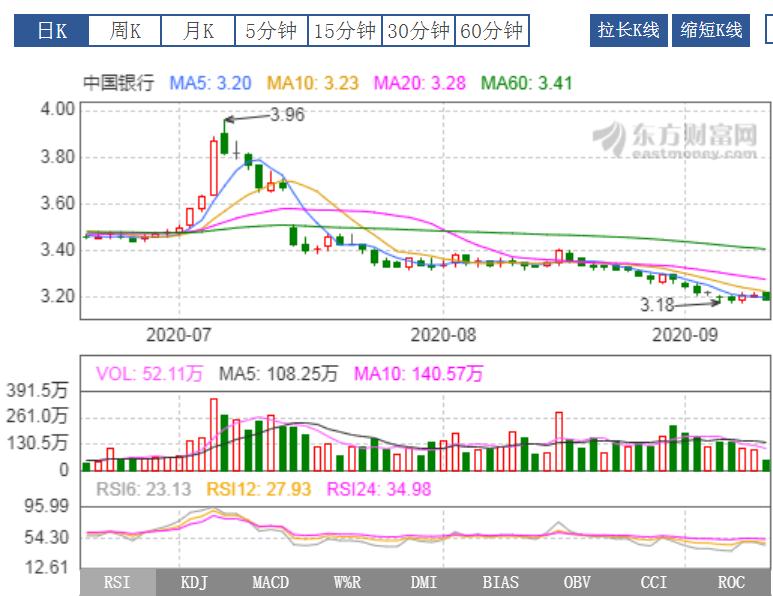Open the 5分钟 chart tab

271,31
